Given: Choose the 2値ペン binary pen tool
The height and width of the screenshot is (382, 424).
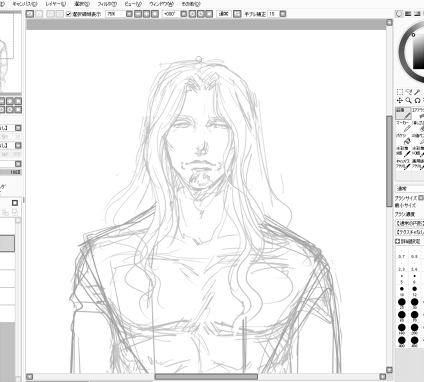Looking at the screenshot, I should coord(418,139).
